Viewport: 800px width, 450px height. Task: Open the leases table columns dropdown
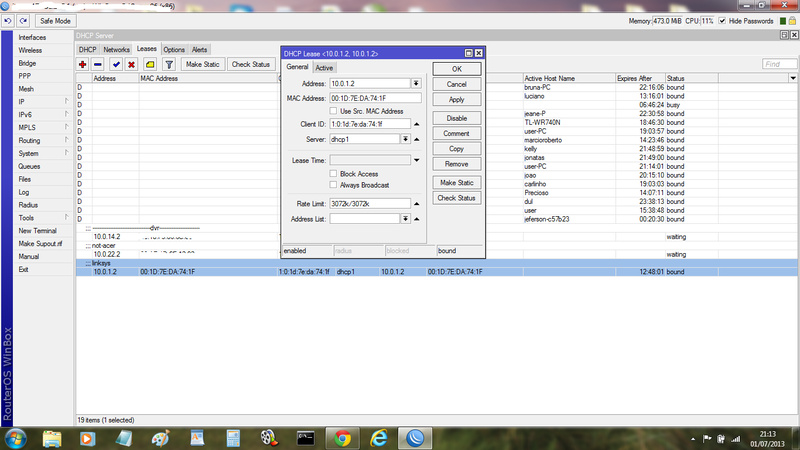coord(793,78)
